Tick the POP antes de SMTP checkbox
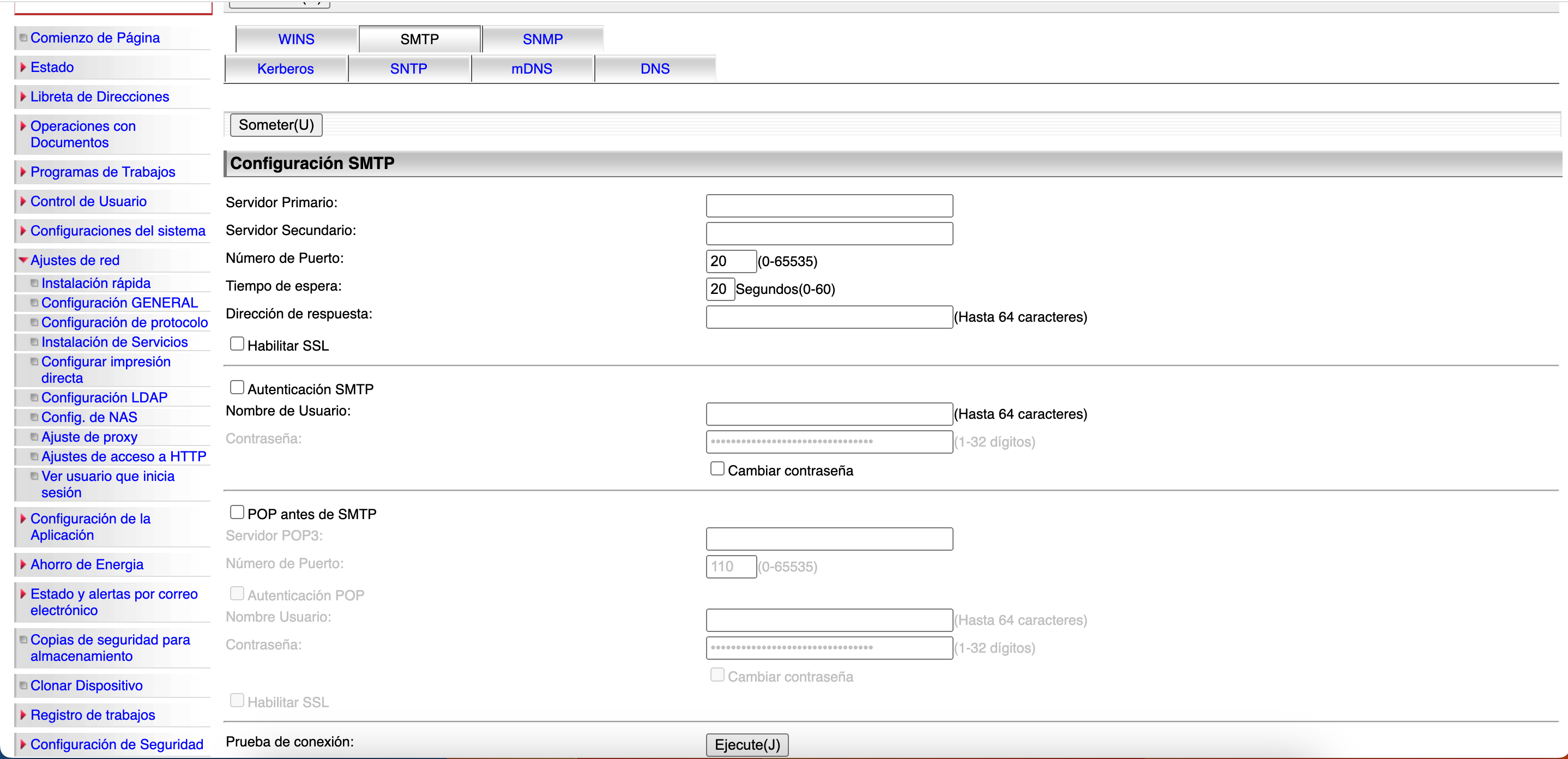Viewport: 1568px width, 759px height. click(x=237, y=513)
